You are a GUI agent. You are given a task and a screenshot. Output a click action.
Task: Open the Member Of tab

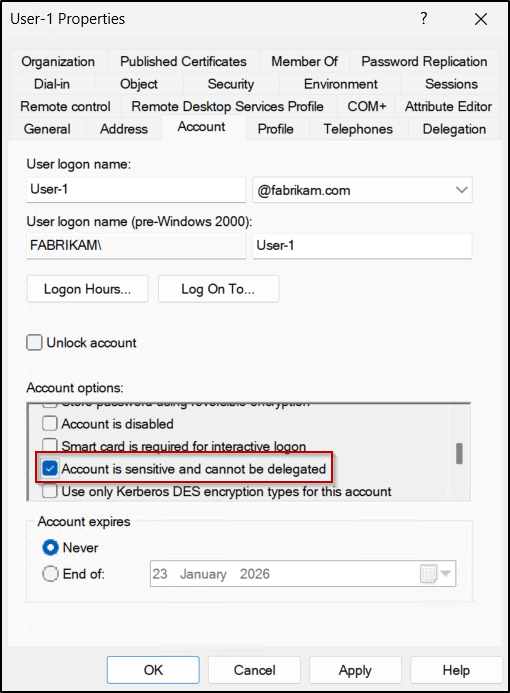click(304, 61)
